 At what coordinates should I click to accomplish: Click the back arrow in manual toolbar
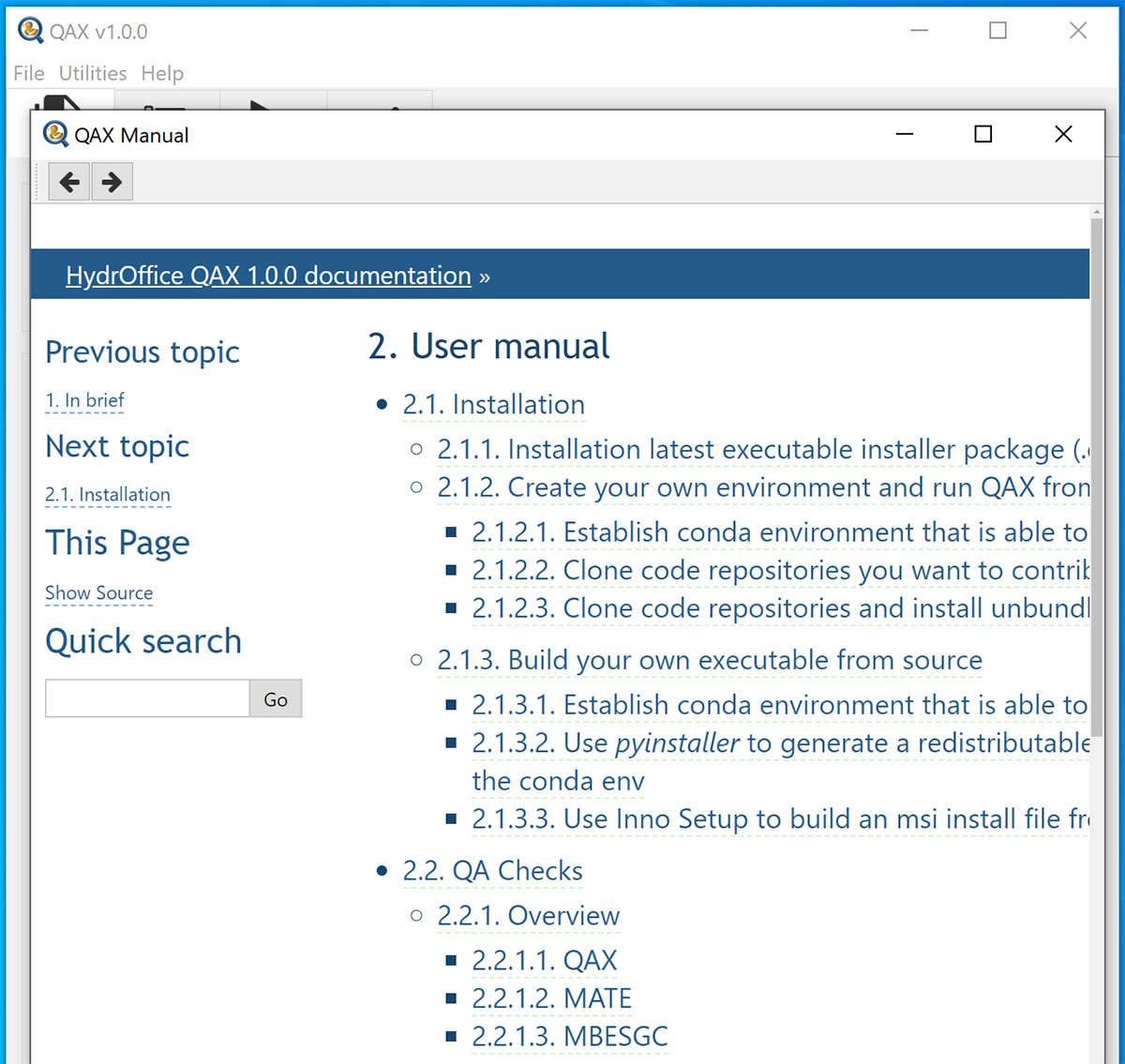[69, 182]
